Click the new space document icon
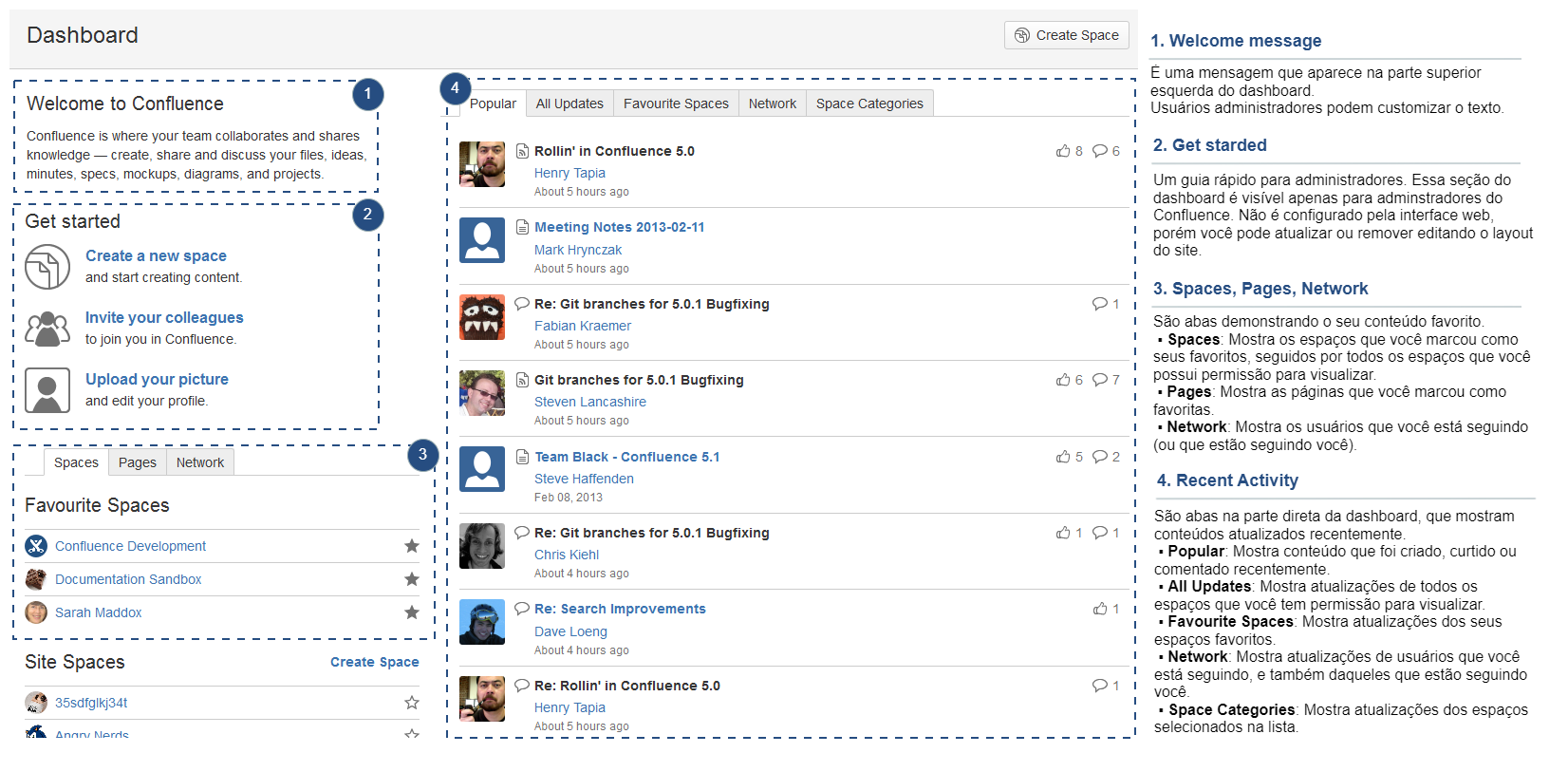This screenshot has width=1568, height=772. coord(47,267)
